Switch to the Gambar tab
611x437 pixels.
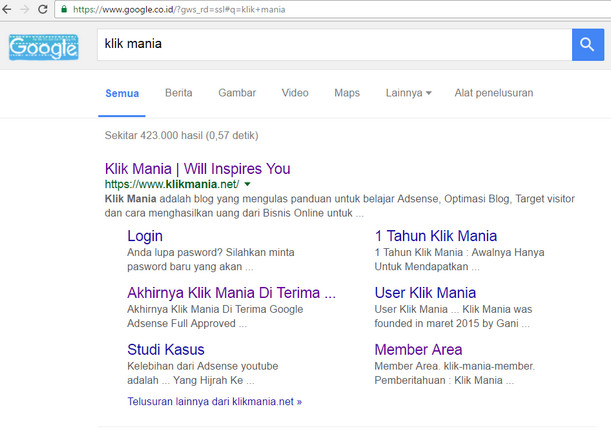pos(237,93)
